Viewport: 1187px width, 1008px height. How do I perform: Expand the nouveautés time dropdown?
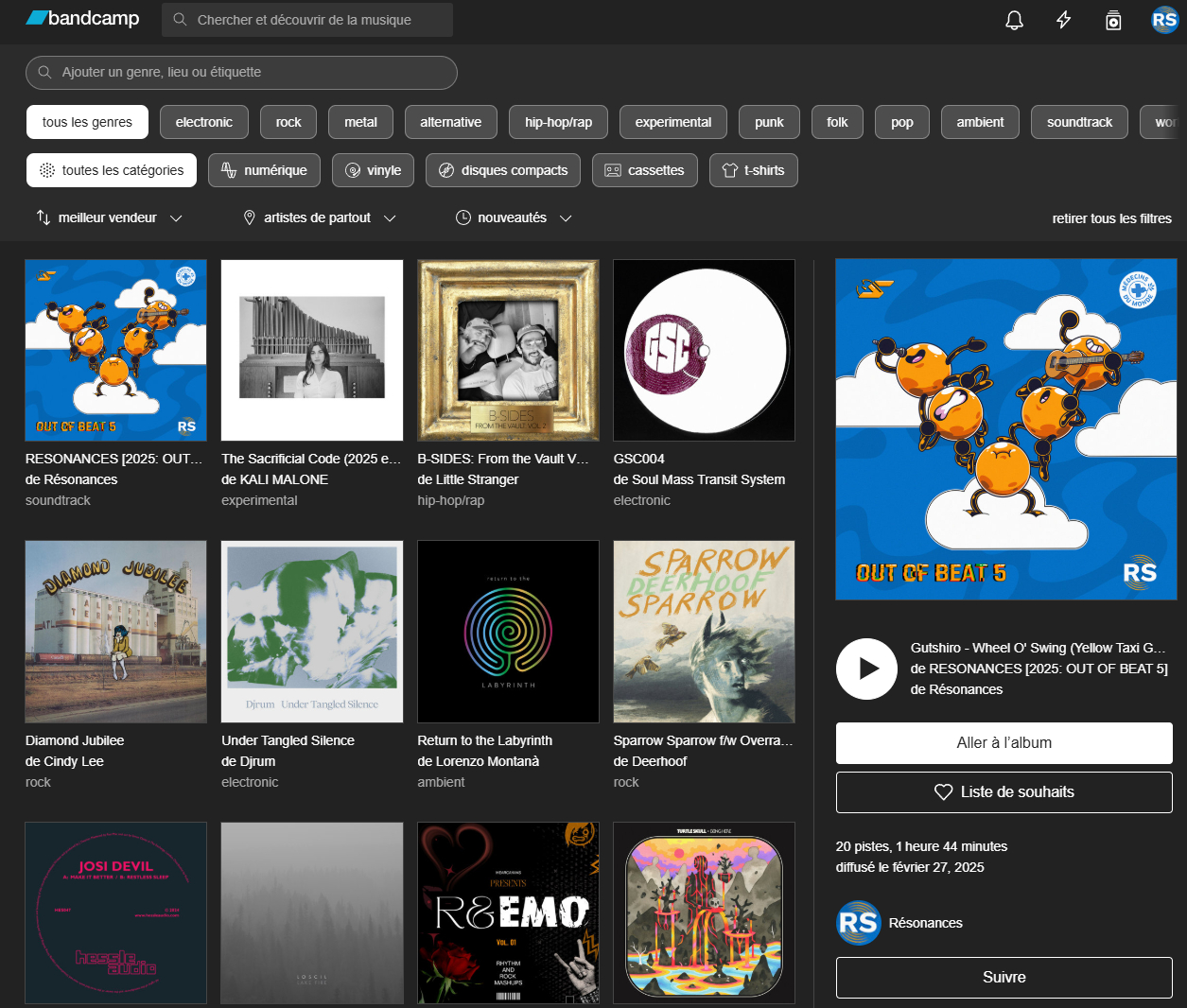point(514,217)
